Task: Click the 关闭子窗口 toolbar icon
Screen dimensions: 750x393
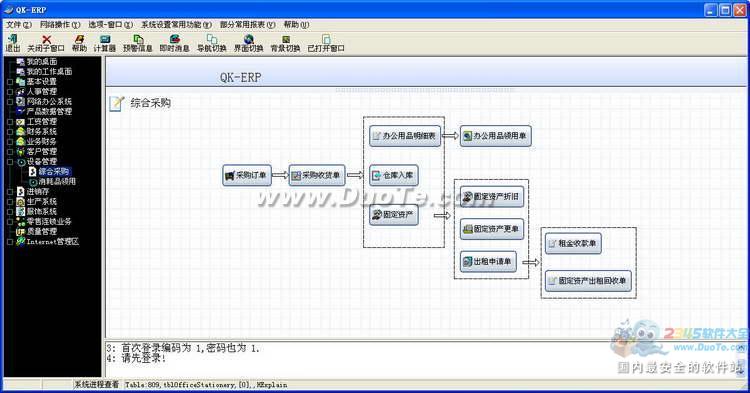Action: click(46, 43)
